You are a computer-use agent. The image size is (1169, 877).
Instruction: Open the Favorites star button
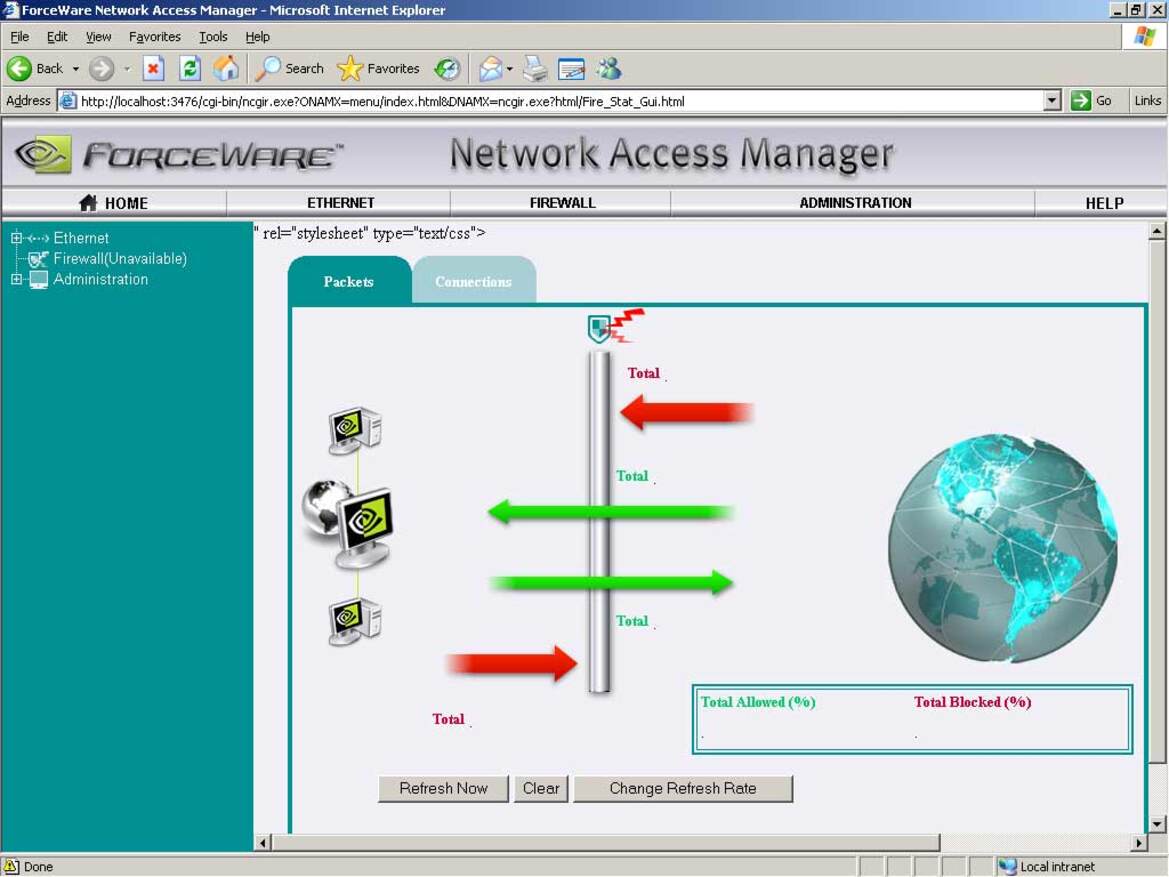tap(379, 69)
